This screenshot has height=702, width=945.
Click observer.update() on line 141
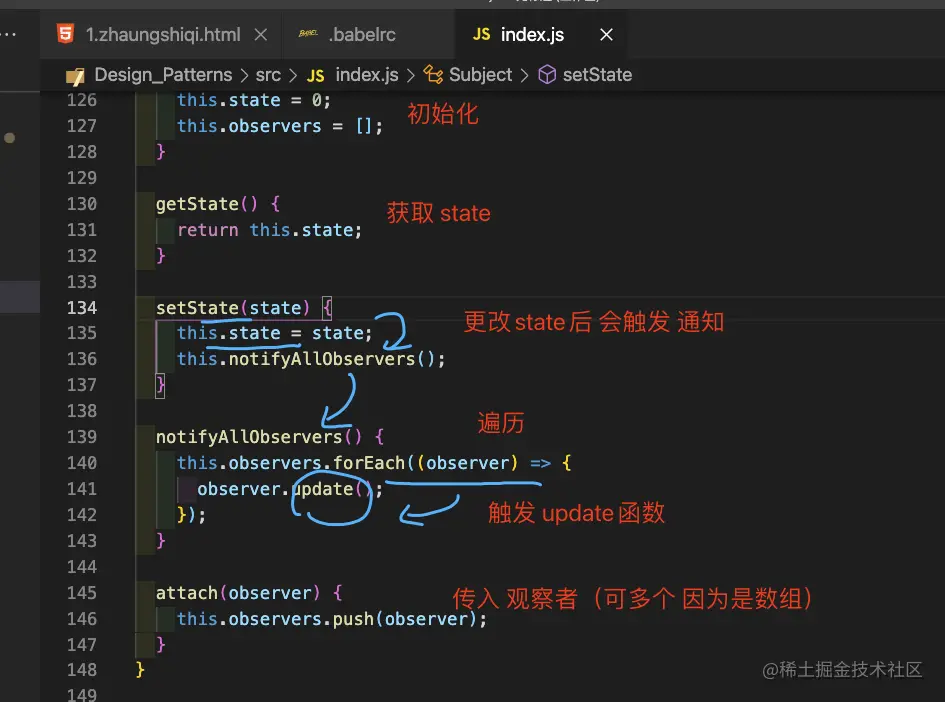[289, 489]
